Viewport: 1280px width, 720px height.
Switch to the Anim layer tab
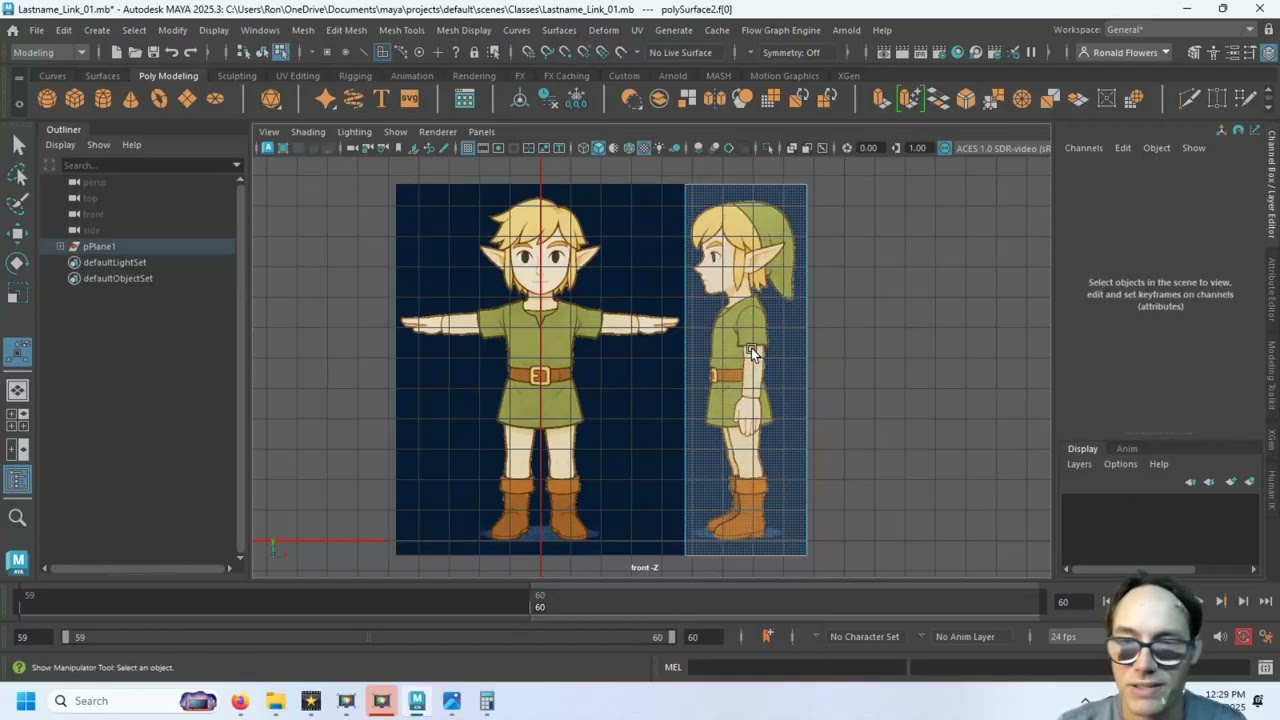pyautogui.click(x=1126, y=449)
